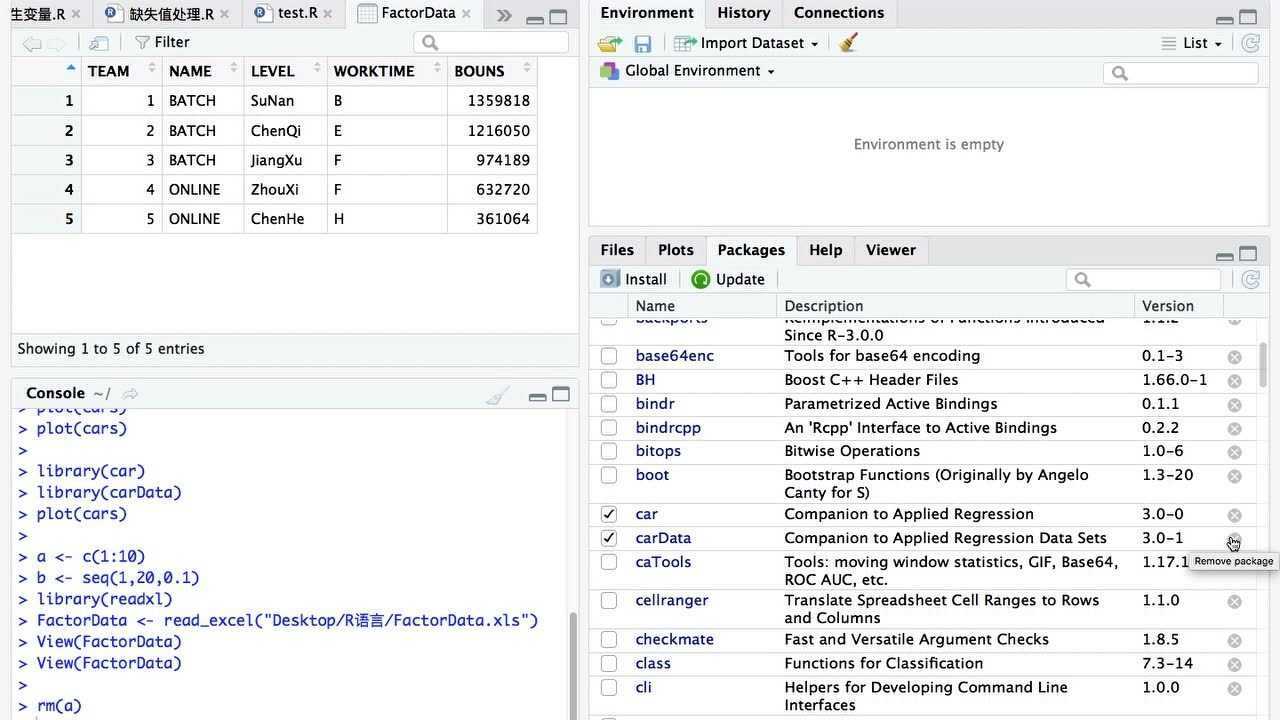Remove the boot package

click(x=1234, y=476)
